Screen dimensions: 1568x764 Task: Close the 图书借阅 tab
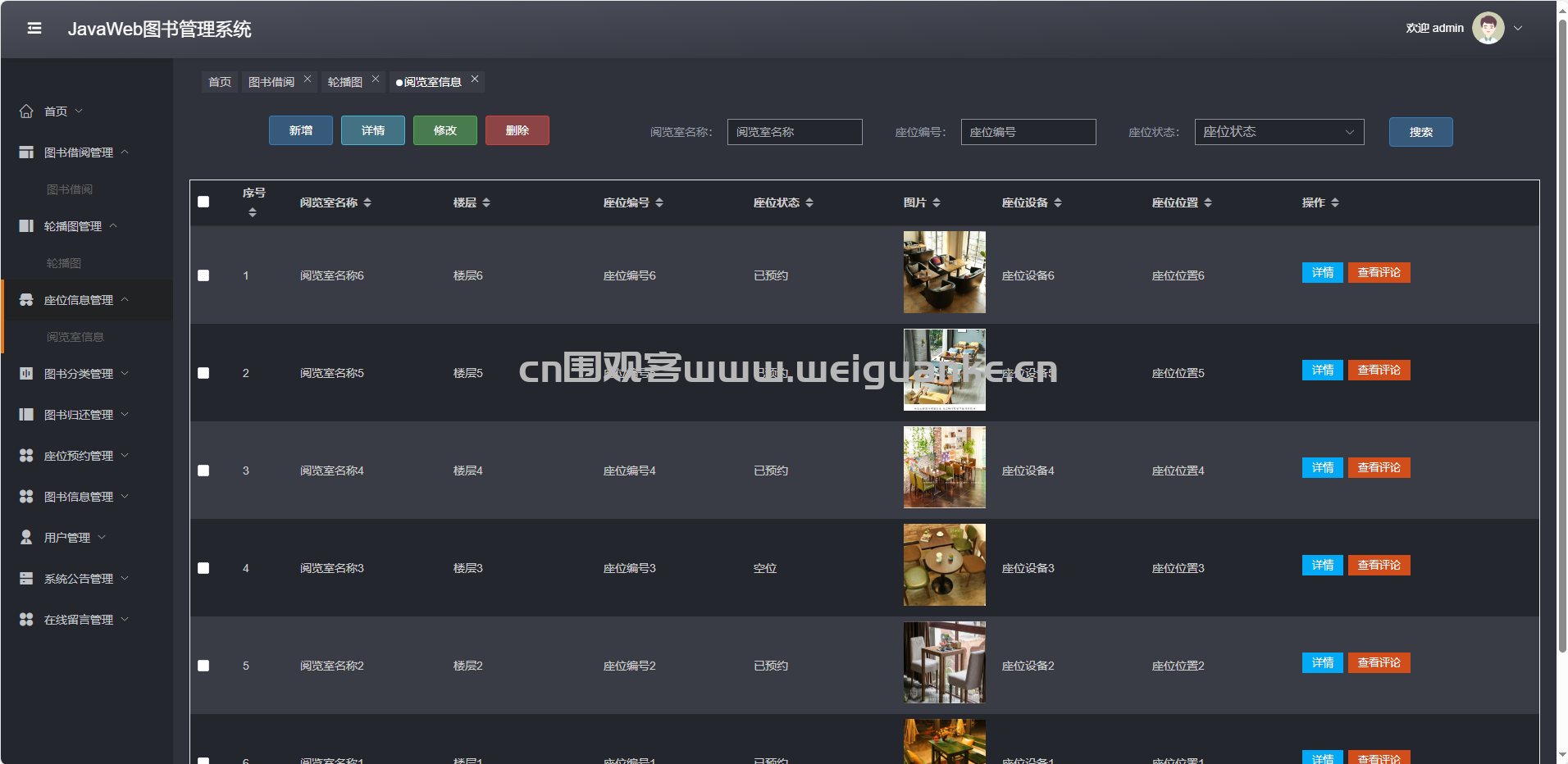pyautogui.click(x=308, y=80)
